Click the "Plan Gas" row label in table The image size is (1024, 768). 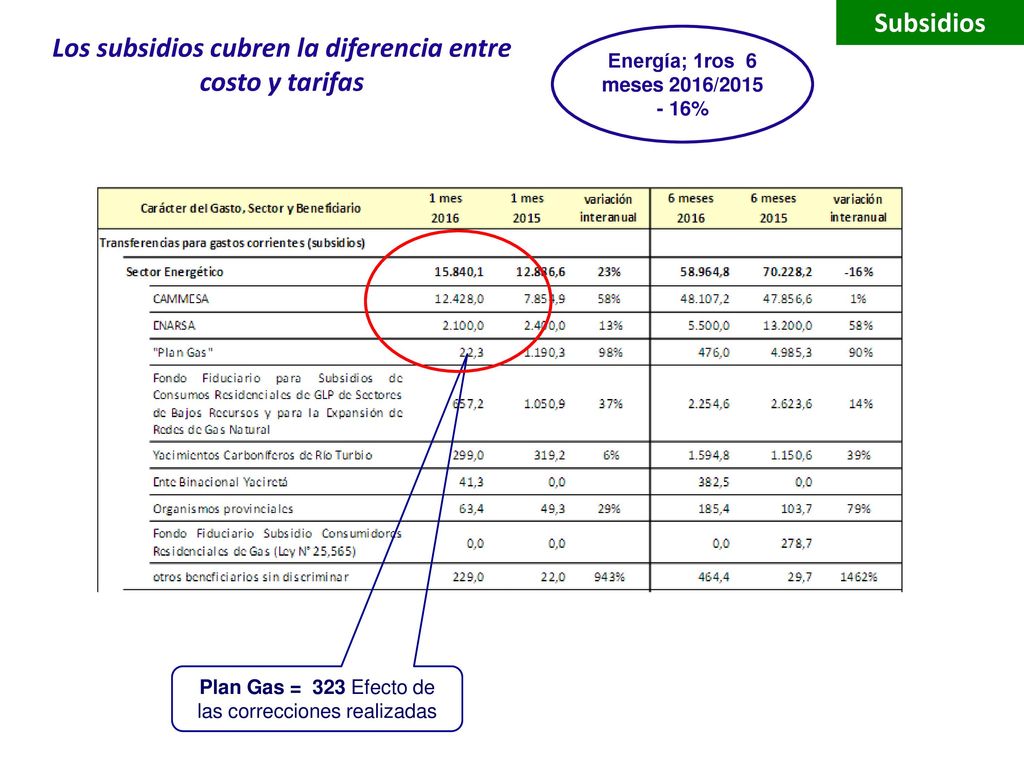[183, 353]
